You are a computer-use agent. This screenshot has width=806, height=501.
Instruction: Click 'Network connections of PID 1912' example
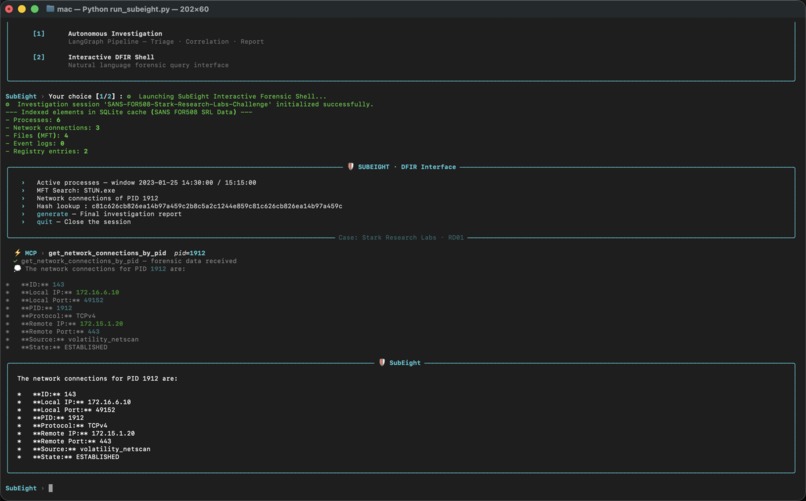(x=97, y=198)
